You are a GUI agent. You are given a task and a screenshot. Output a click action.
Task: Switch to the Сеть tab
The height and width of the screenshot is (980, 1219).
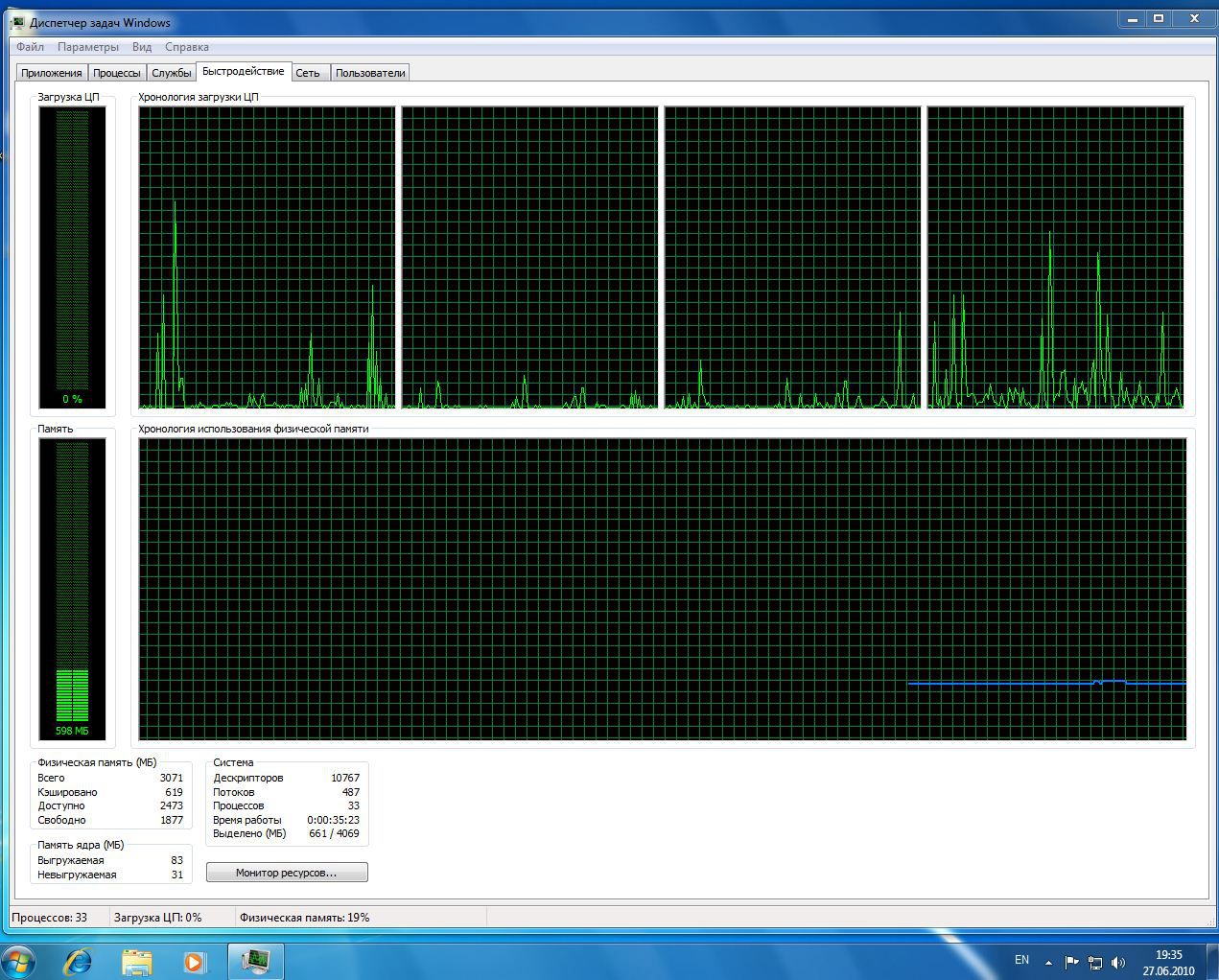point(308,73)
